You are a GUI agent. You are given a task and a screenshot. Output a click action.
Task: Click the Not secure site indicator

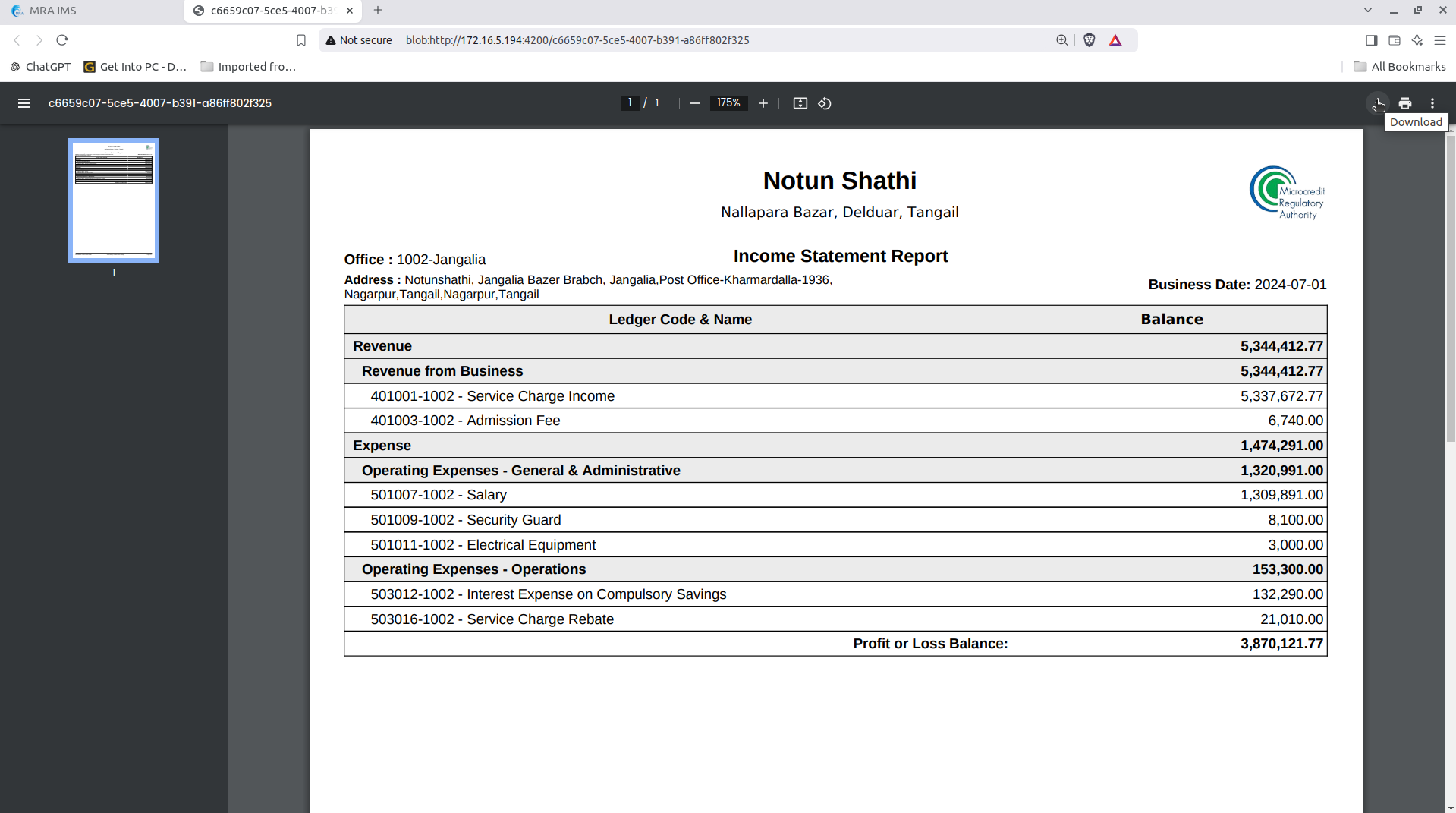pyautogui.click(x=359, y=40)
